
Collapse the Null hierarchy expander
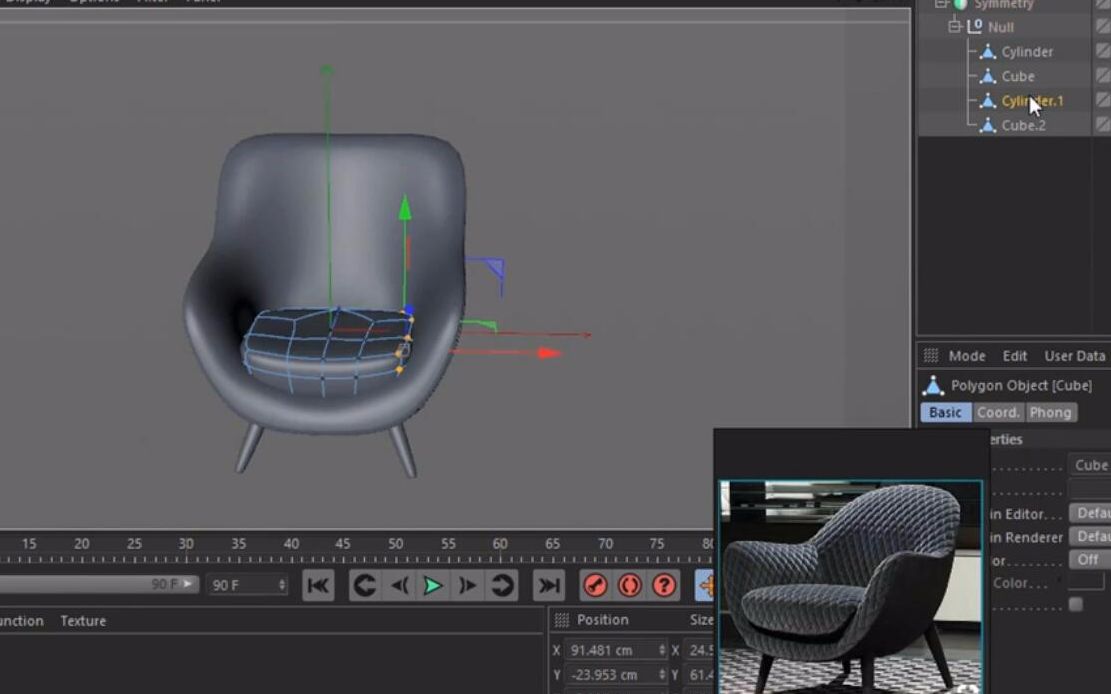[954, 27]
